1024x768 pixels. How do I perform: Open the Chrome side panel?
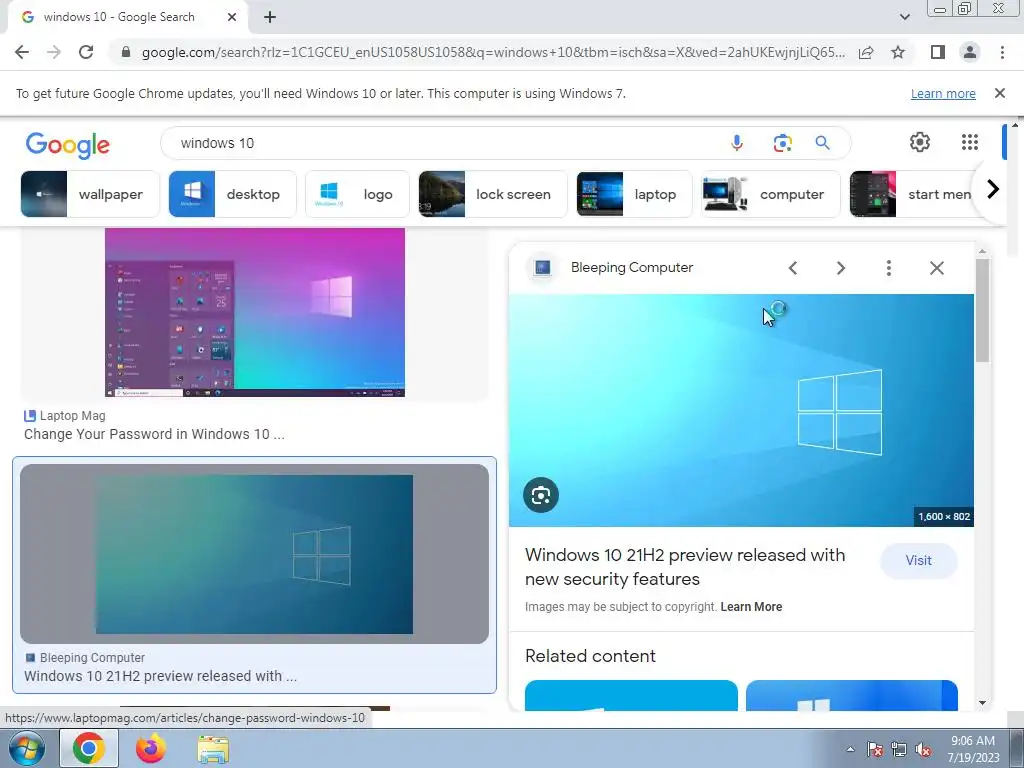(x=938, y=52)
